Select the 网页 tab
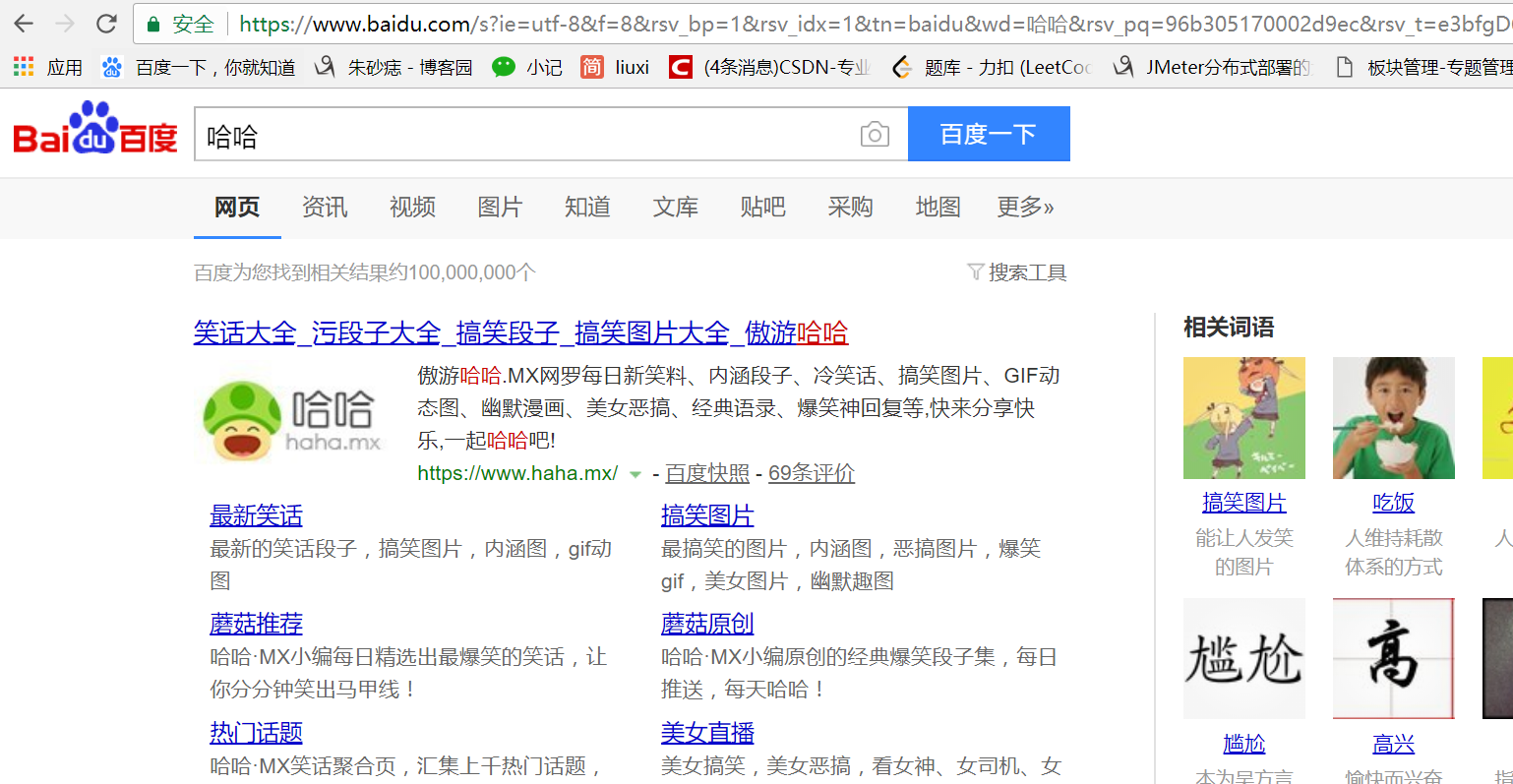1513x784 pixels. (x=237, y=207)
